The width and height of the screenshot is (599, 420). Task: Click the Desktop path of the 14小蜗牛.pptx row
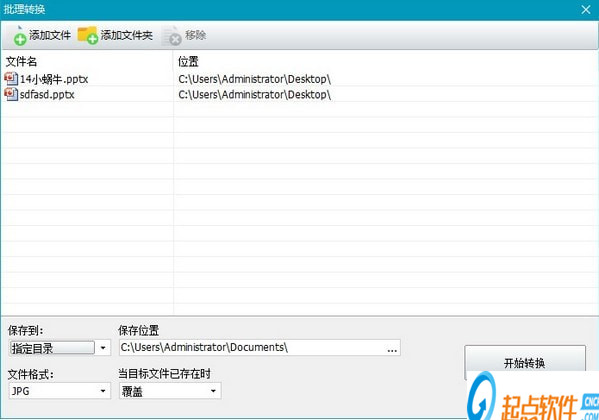[254, 79]
